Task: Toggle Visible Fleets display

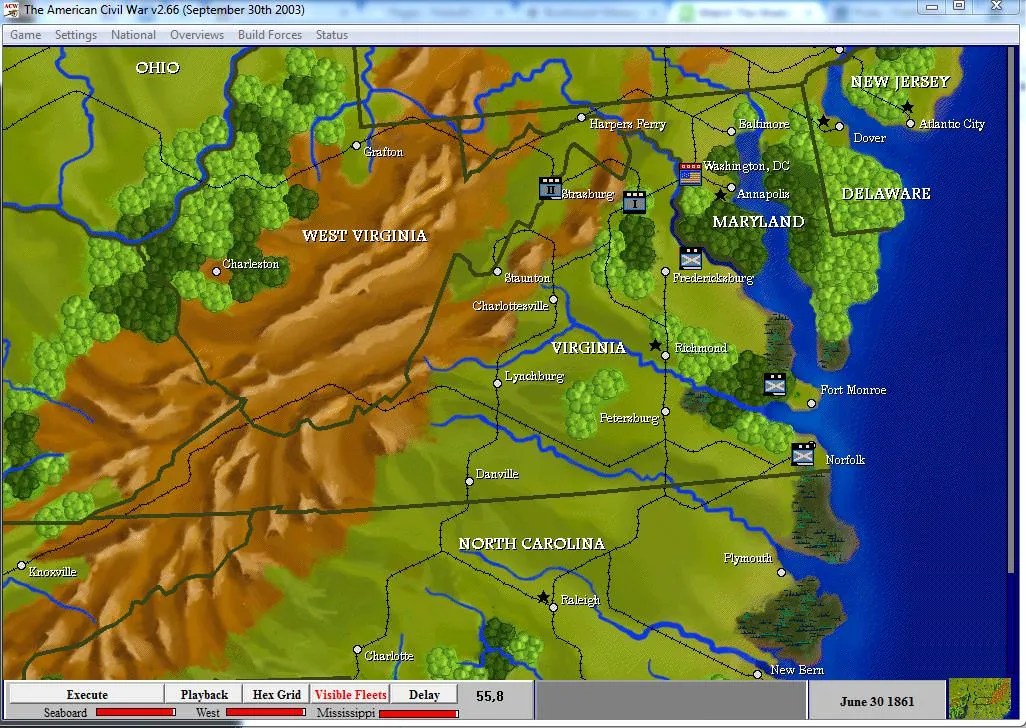Action: click(x=350, y=694)
